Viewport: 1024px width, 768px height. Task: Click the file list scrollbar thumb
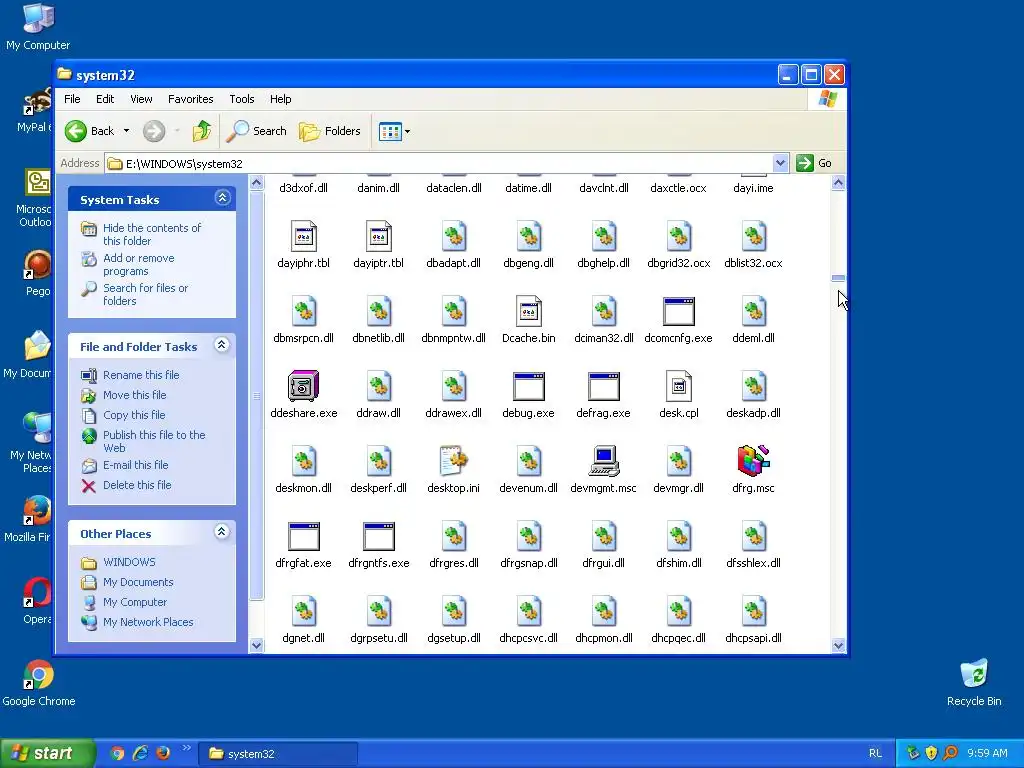click(x=839, y=278)
